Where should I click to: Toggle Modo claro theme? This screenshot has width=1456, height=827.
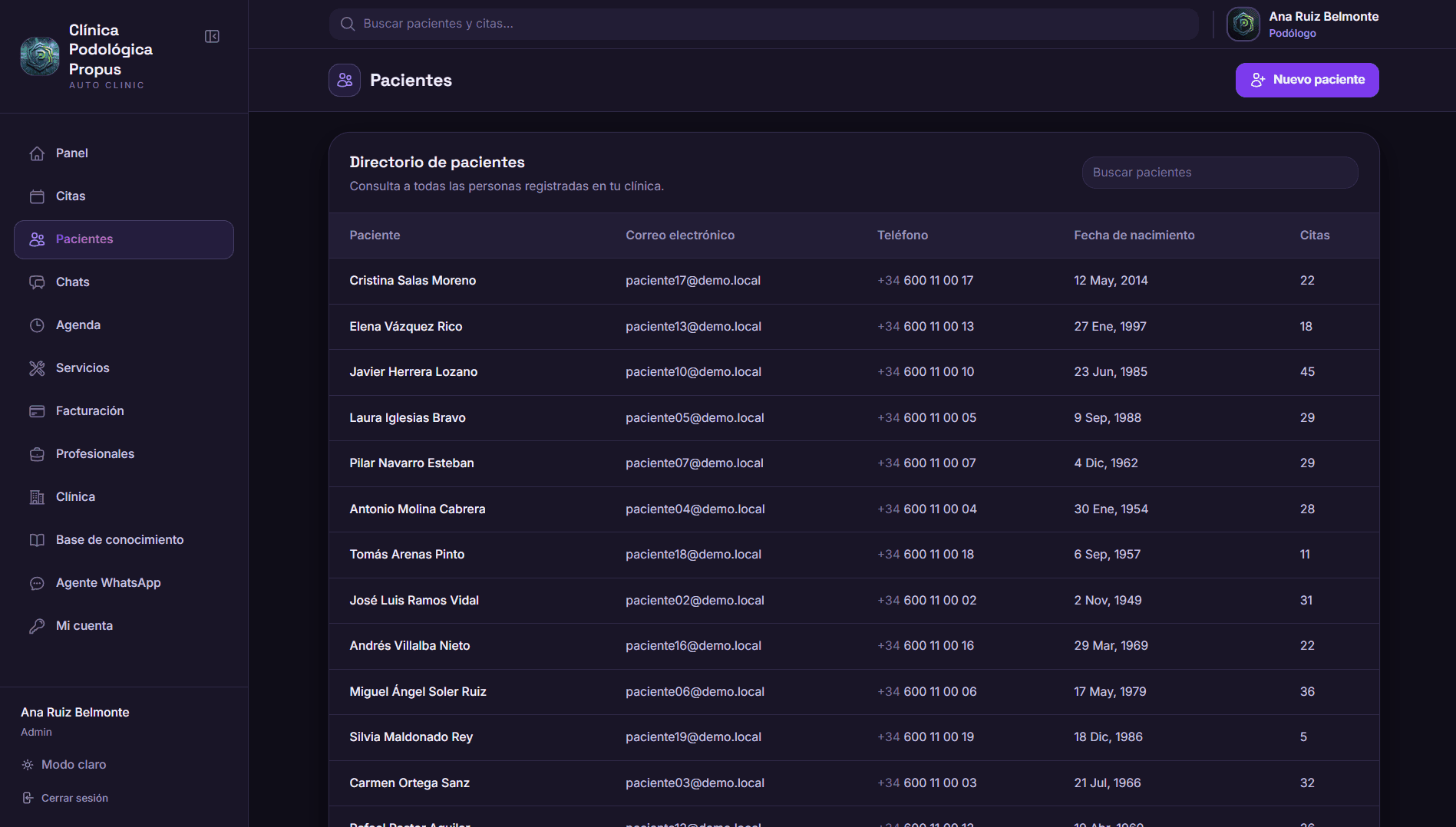64,765
